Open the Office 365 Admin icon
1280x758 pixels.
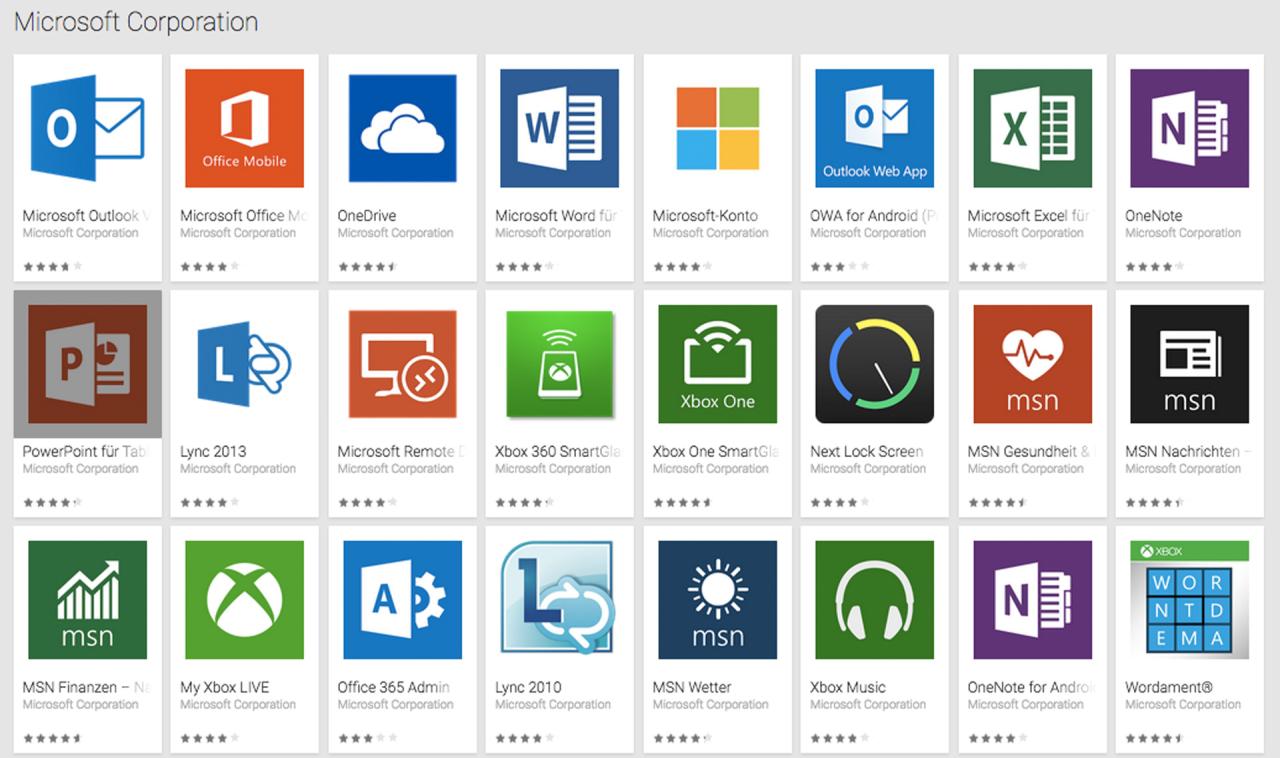click(x=402, y=600)
